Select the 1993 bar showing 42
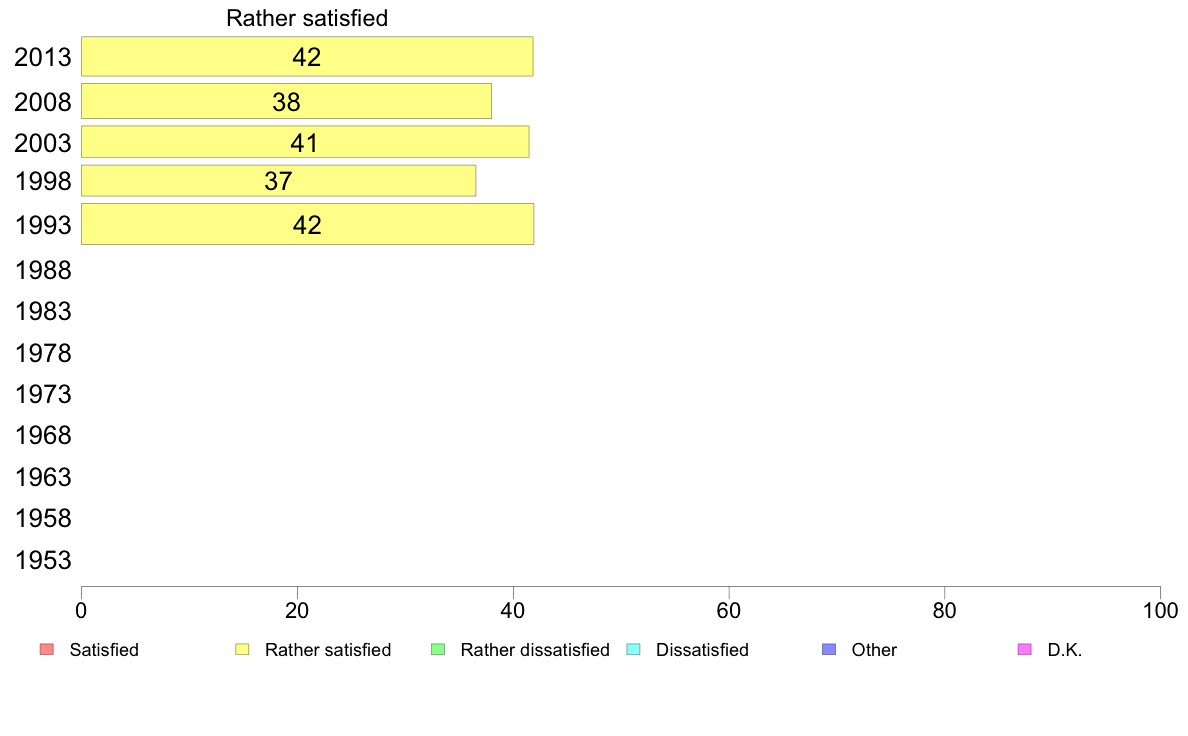1188x736 pixels. [x=308, y=224]
